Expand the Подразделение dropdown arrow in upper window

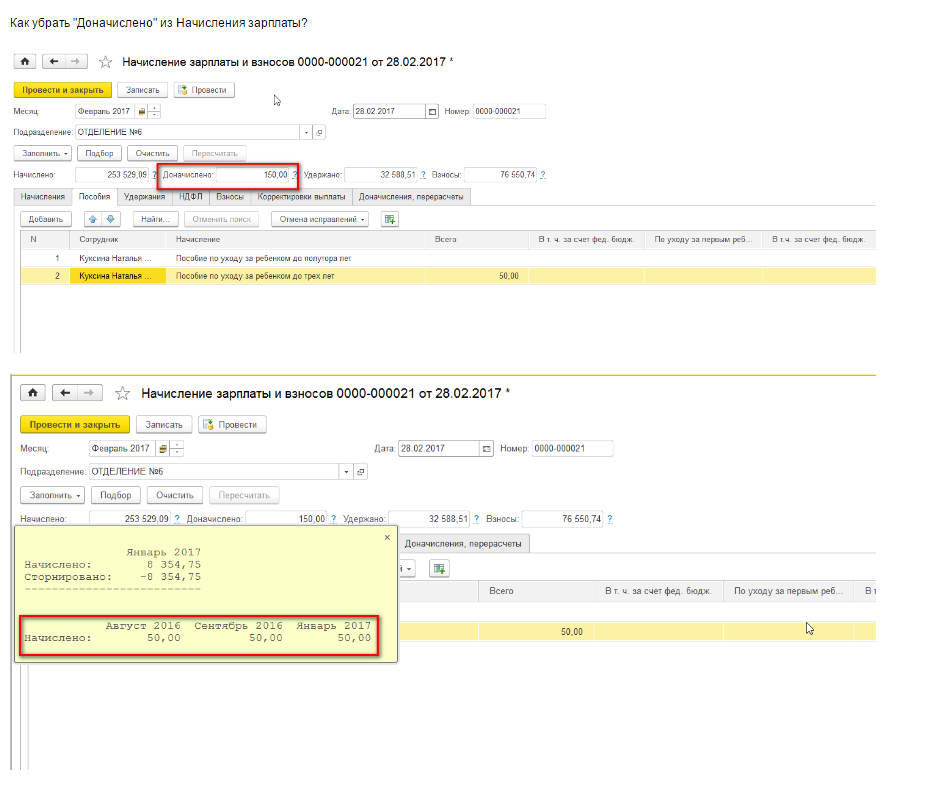[305, 132]
